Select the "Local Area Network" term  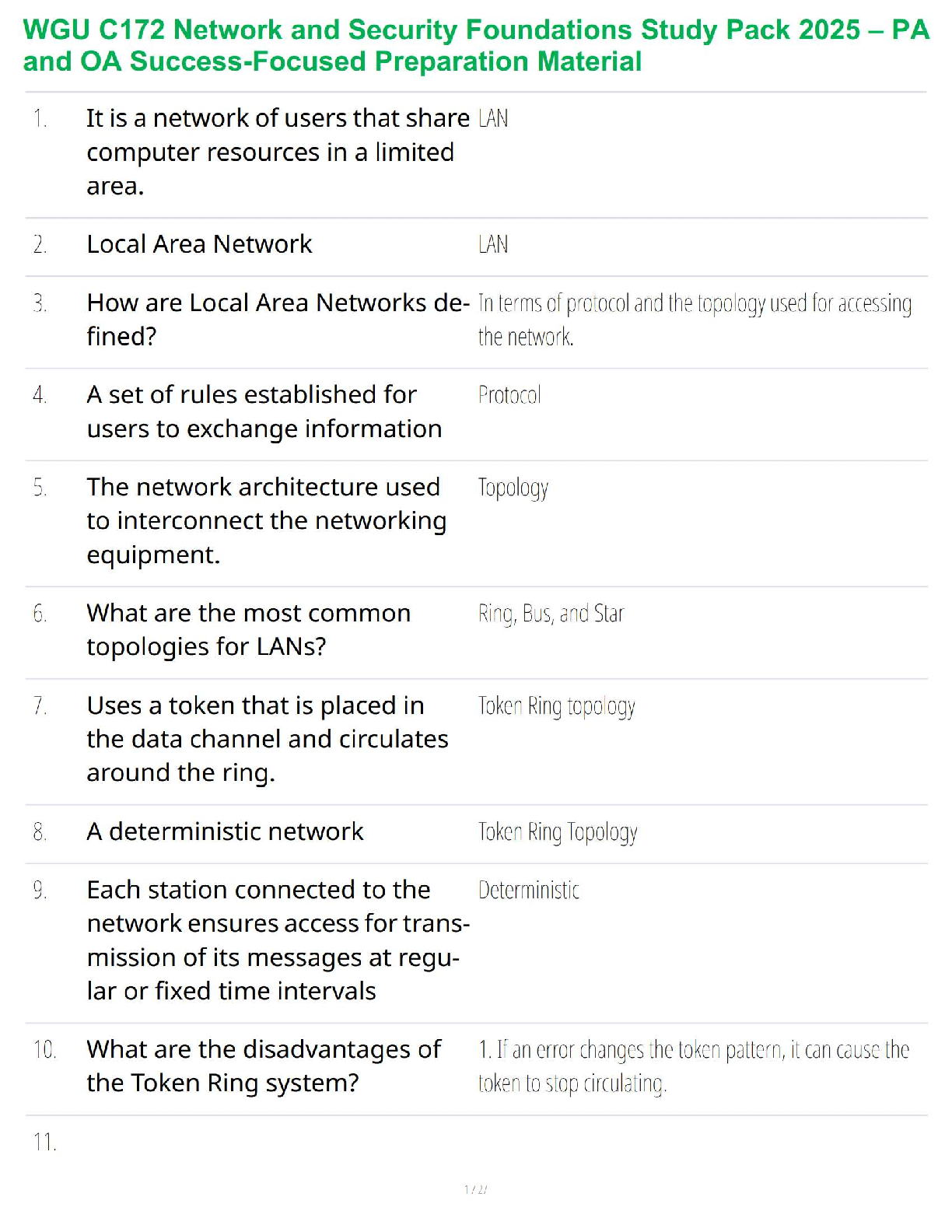click(199, 244)
